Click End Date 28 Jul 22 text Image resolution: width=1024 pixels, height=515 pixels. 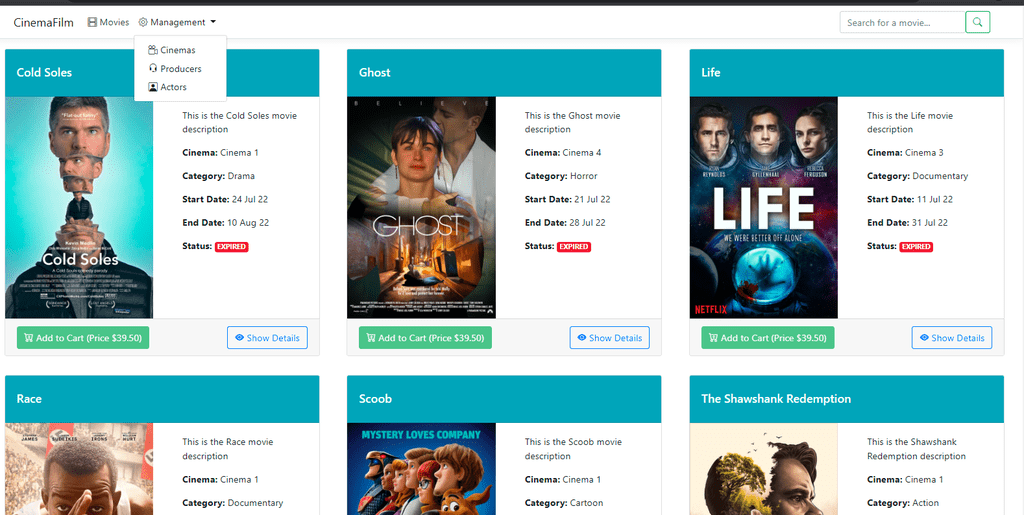pyautogui.click(x=566, y=223)
